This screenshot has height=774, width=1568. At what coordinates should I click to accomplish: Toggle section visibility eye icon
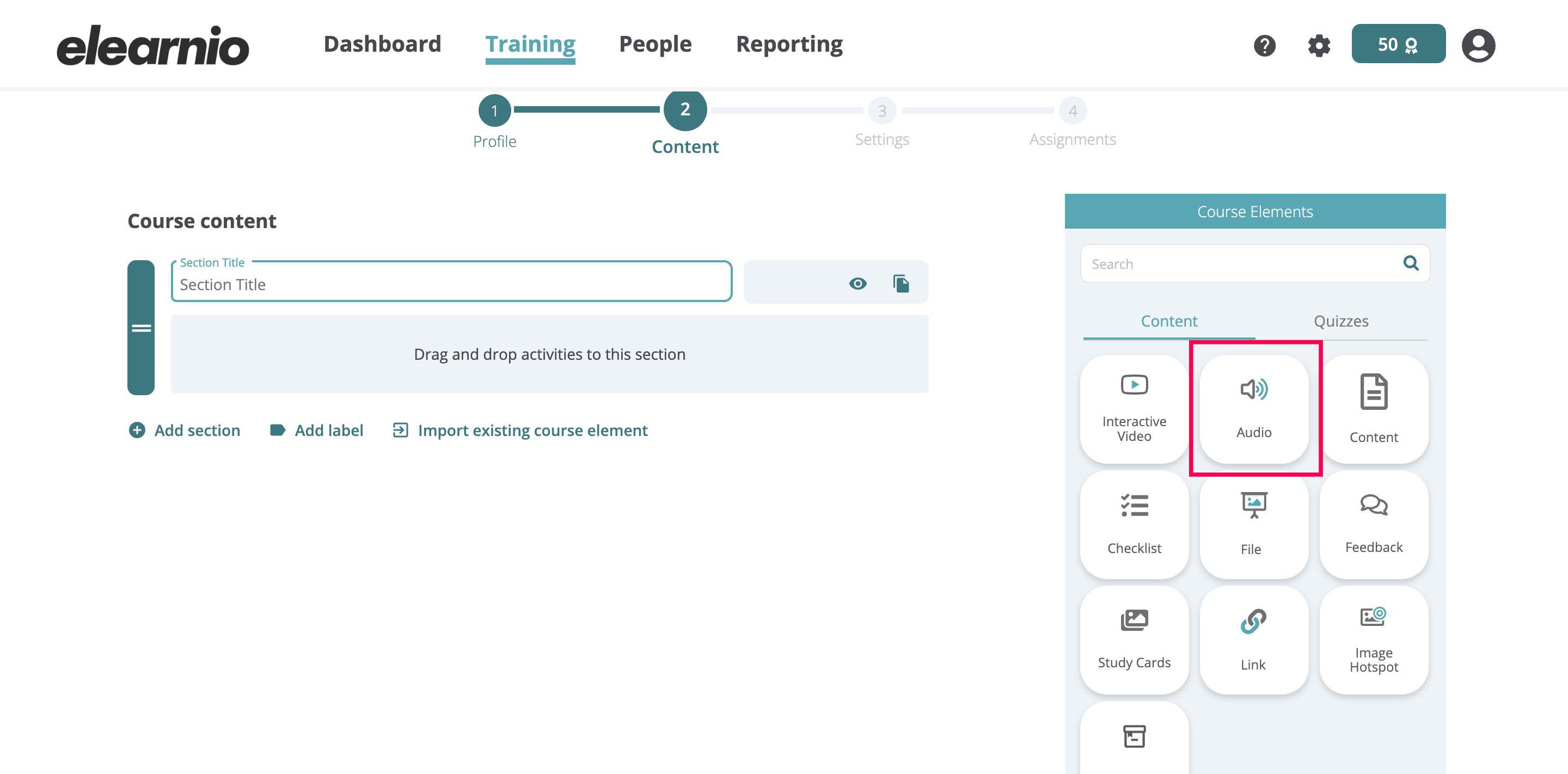(x=857, y=284)
